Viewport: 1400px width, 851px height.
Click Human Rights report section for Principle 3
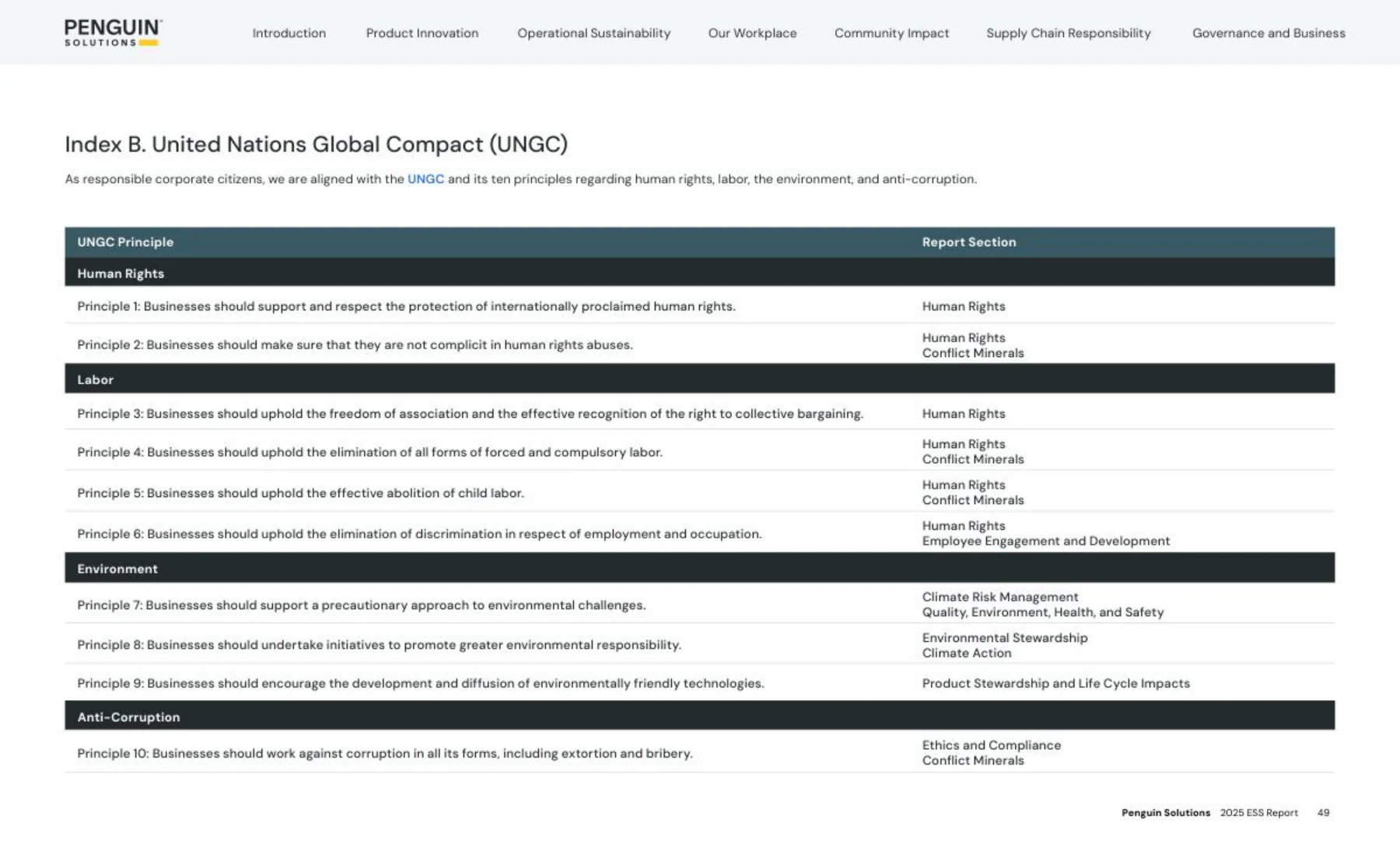point(964,414)
